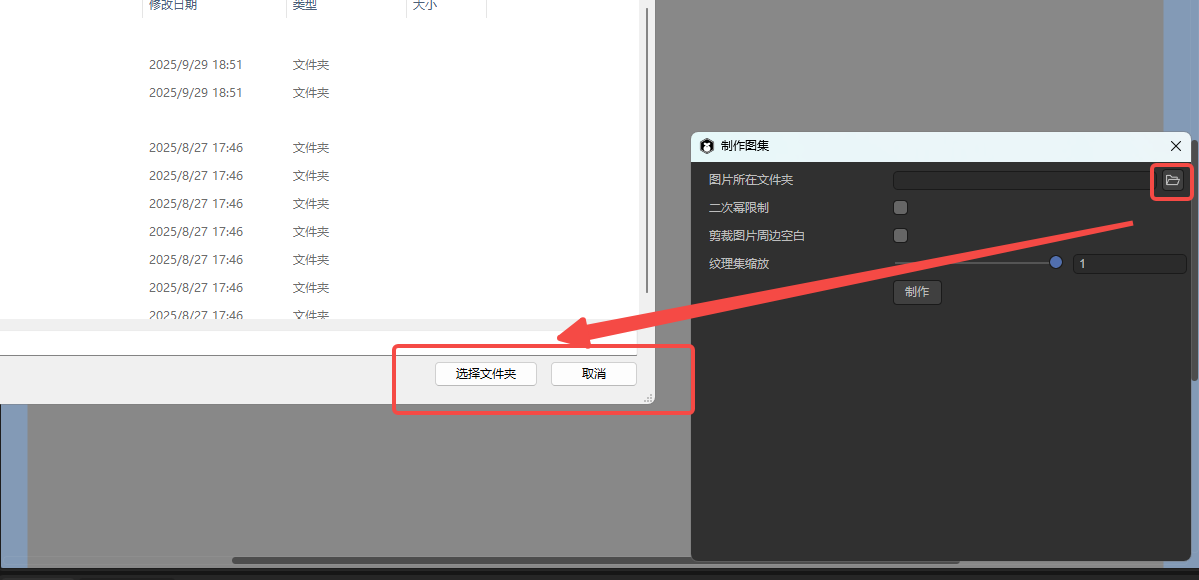This screenshot has height=580, width=1199.
Task: Enable the 二次幂限制 checkbox
Action: (900, 208)
